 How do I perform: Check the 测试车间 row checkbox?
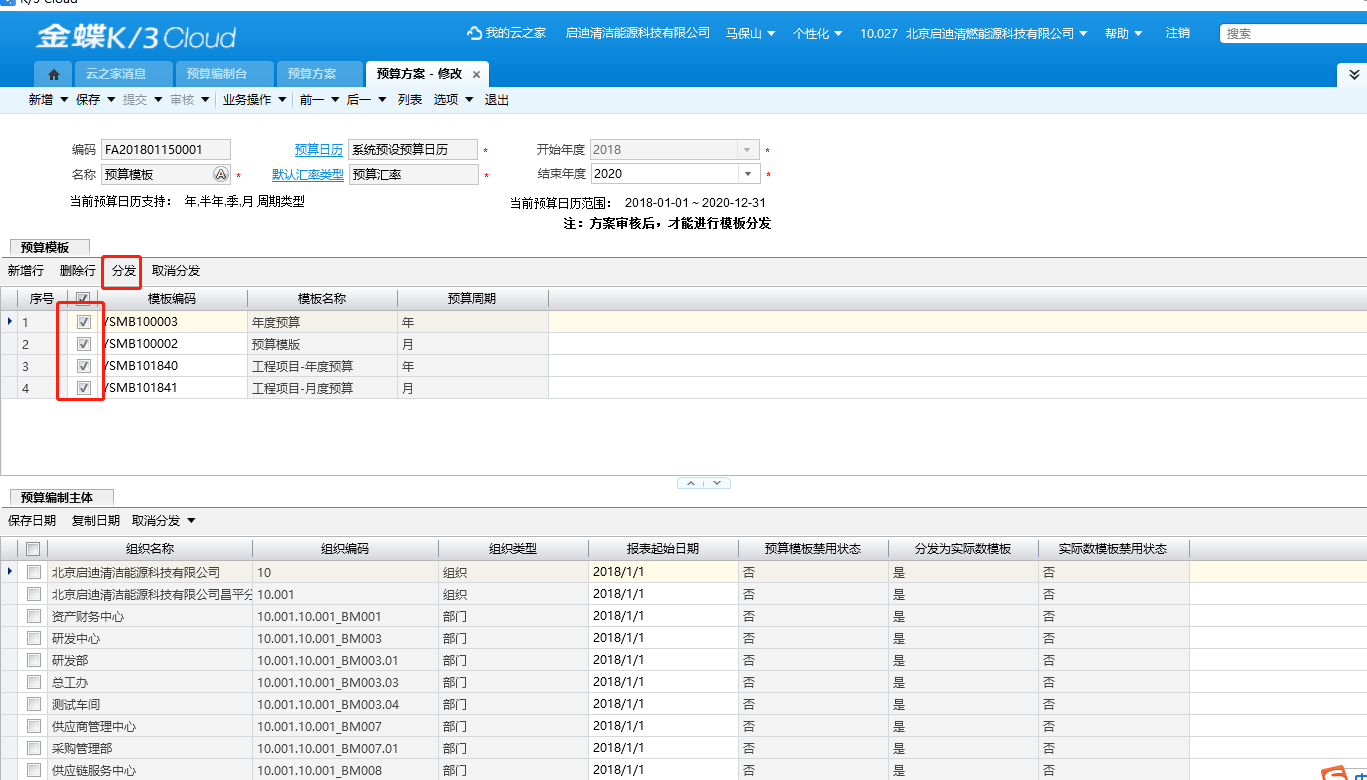click(x=34, y=704)
